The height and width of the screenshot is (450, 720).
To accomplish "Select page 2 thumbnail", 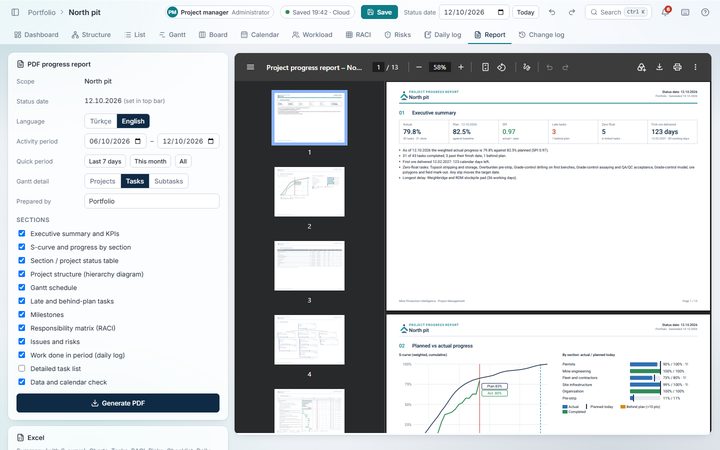I will 309,191.
